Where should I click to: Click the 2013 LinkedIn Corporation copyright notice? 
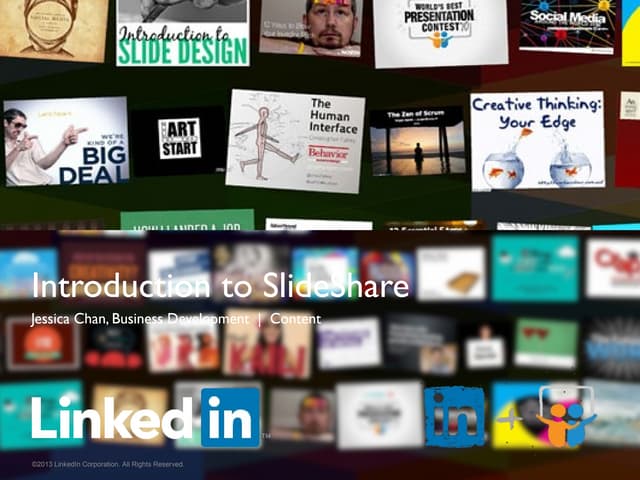tap(108, 465)
